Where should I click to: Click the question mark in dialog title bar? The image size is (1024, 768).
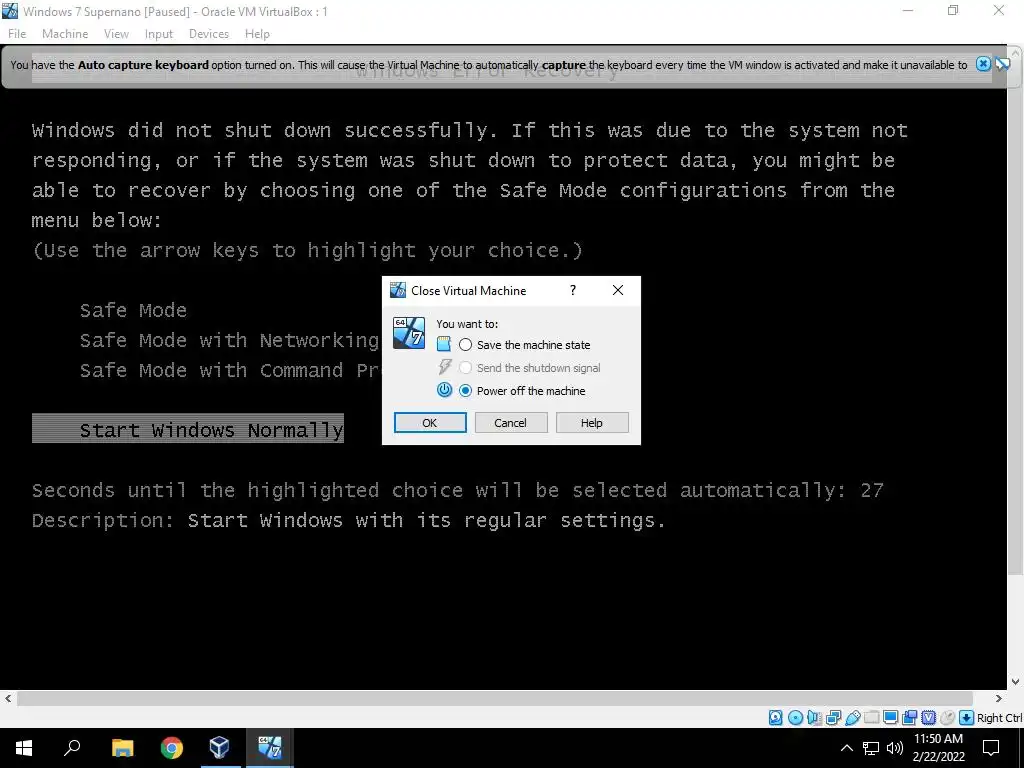573,290
